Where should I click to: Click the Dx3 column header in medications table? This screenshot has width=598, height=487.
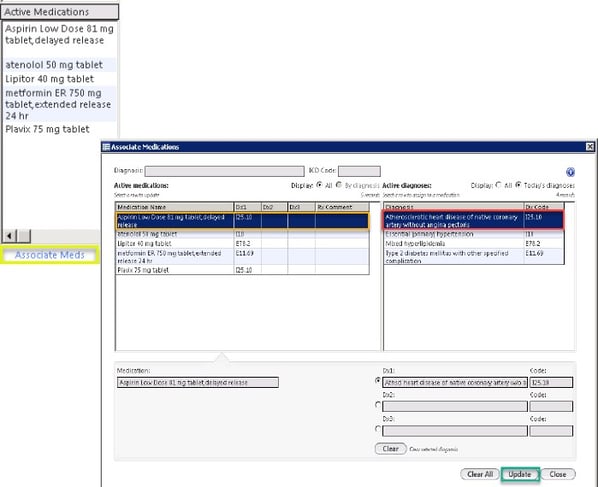coord(301,207)
